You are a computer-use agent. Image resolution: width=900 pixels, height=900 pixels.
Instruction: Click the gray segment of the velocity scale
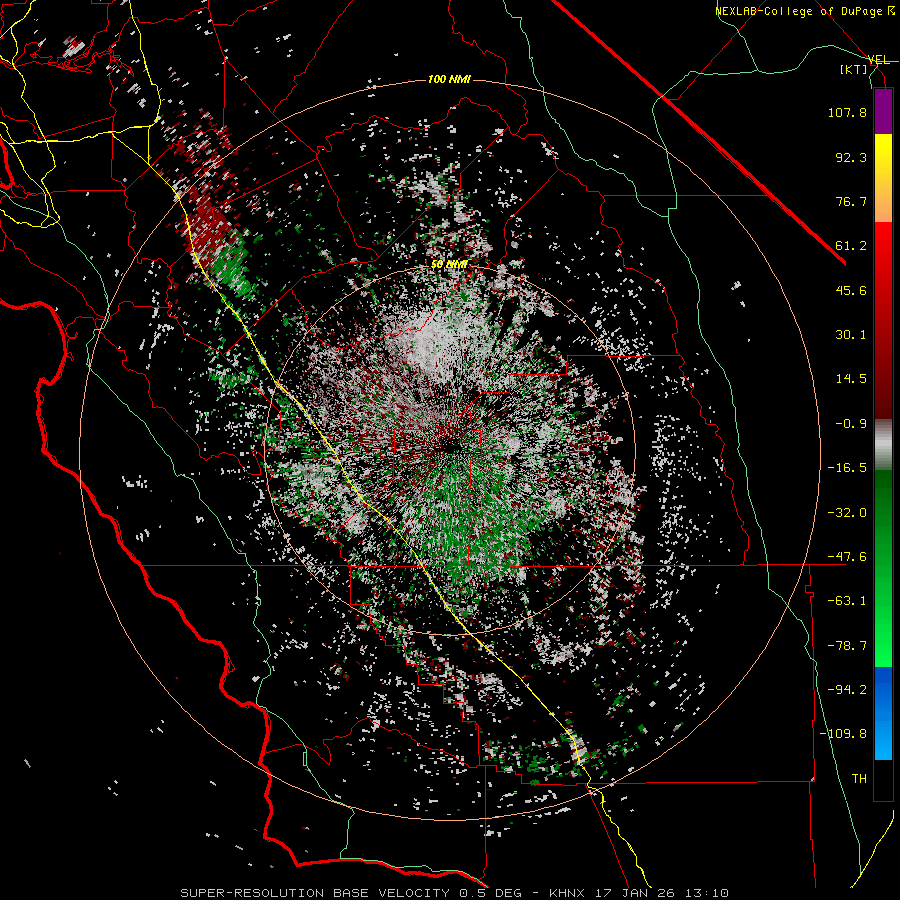883,445
